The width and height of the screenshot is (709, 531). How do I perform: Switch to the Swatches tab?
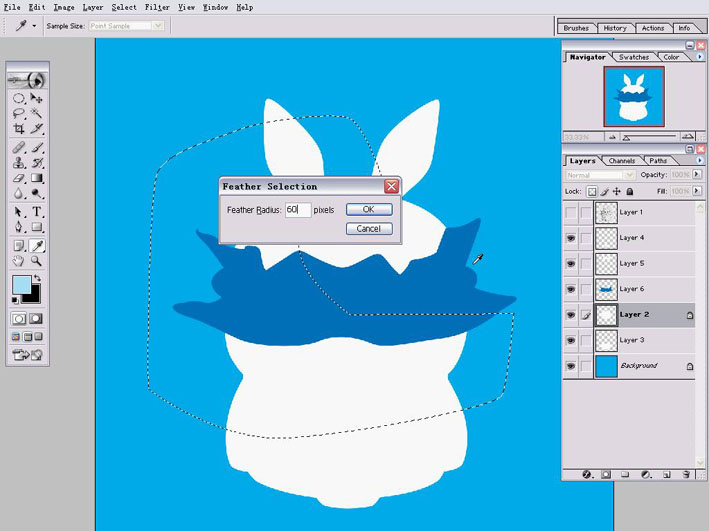pyautogui.click(x=634, y=57)
